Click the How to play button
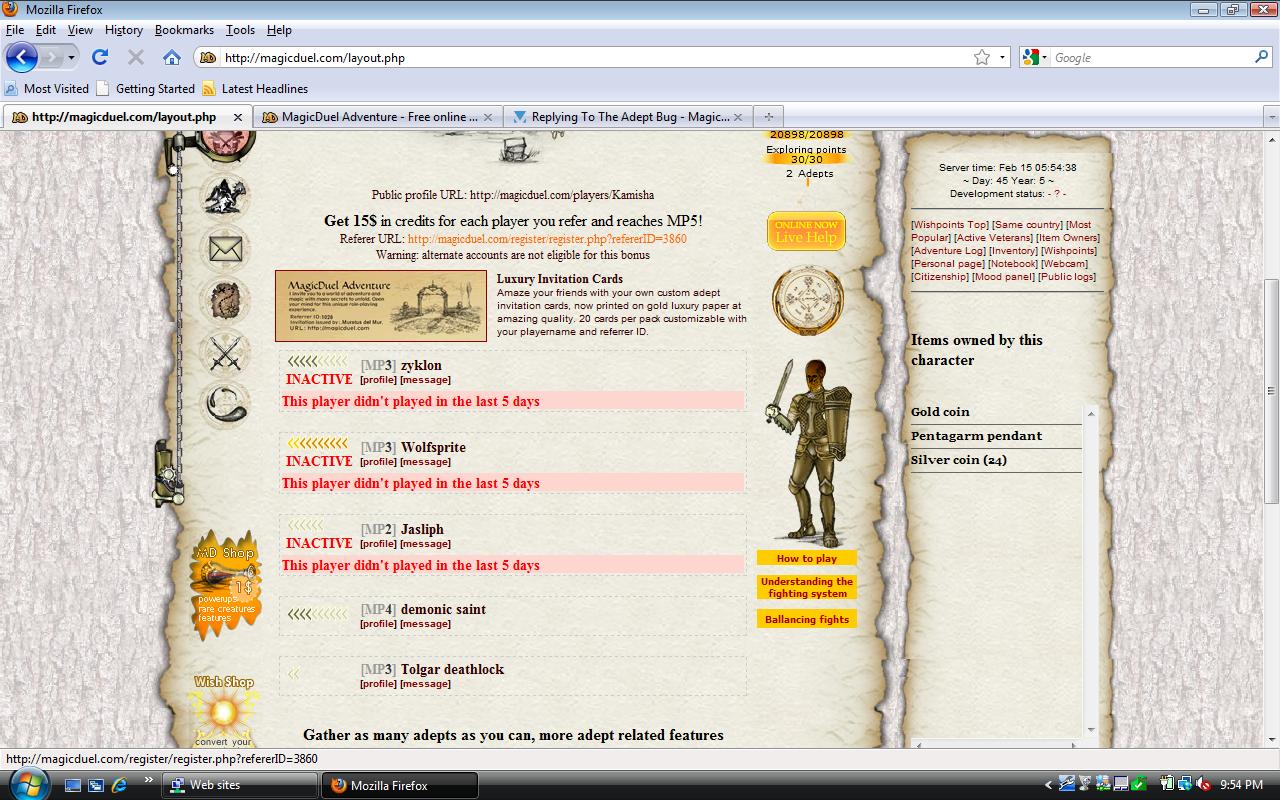This screenshot has height=800, width=1280. coord(807,558)
